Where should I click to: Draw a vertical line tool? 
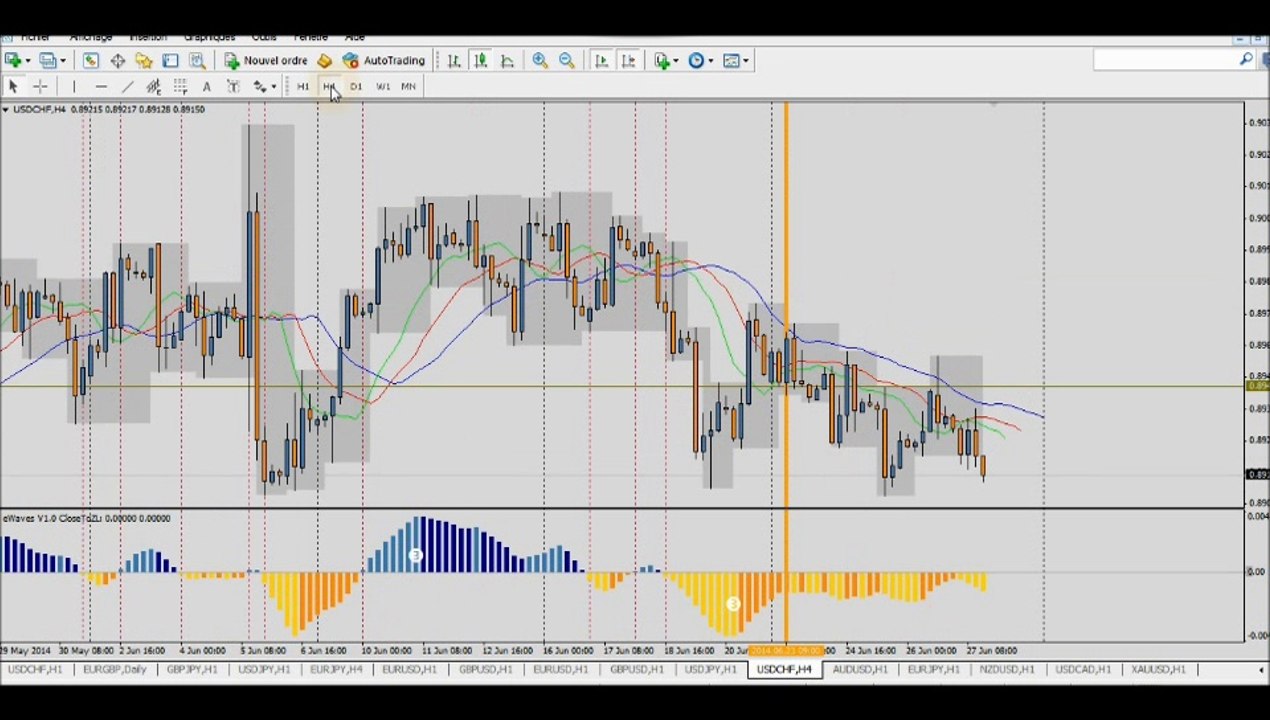[x=74, y=87]
